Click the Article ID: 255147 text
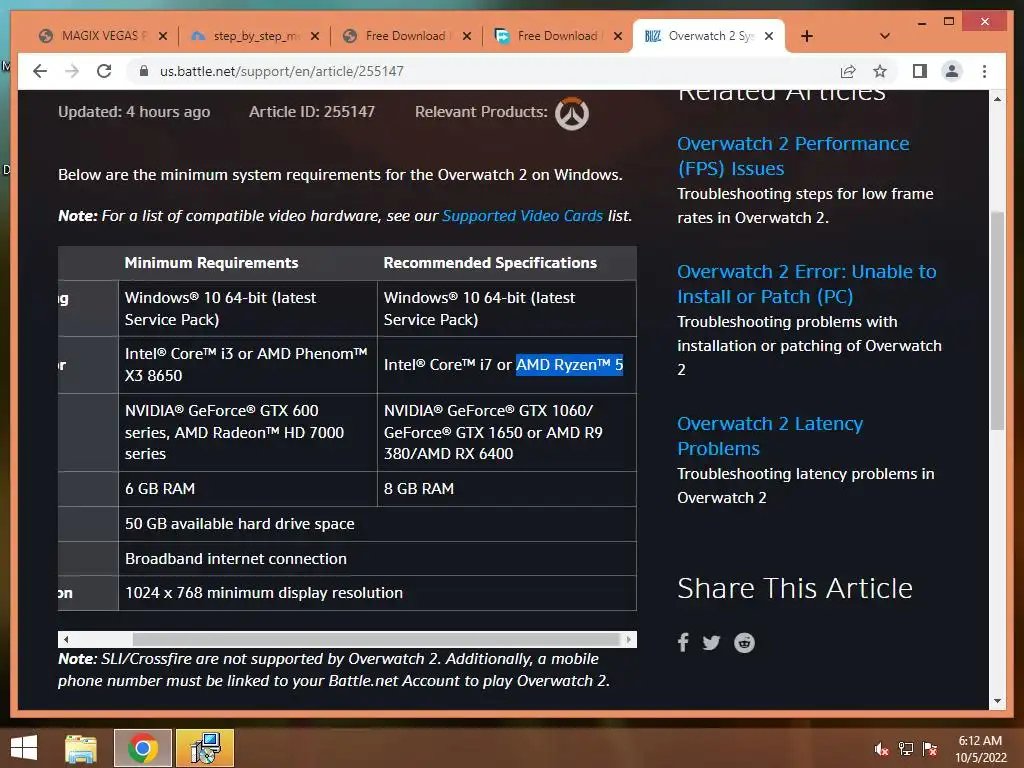This screenshot has width=1024, height=768. [x=312, y=112]
